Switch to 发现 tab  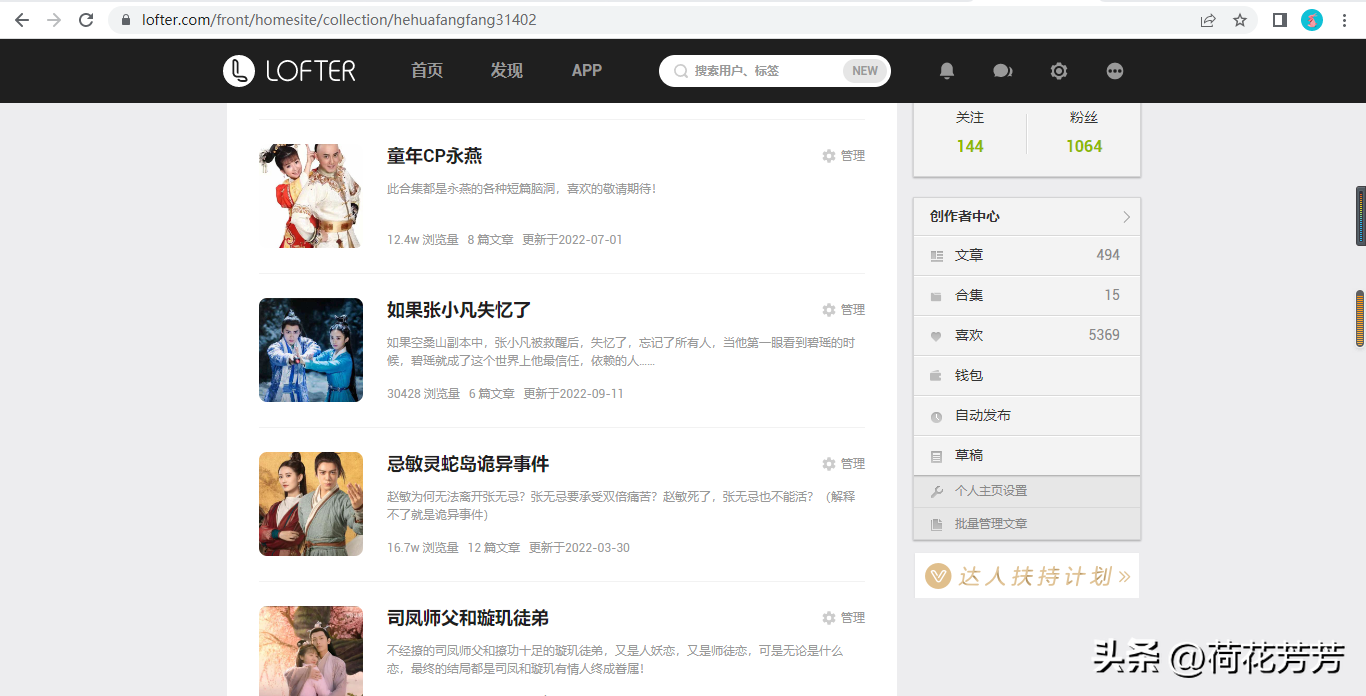[x=506, y=71]
